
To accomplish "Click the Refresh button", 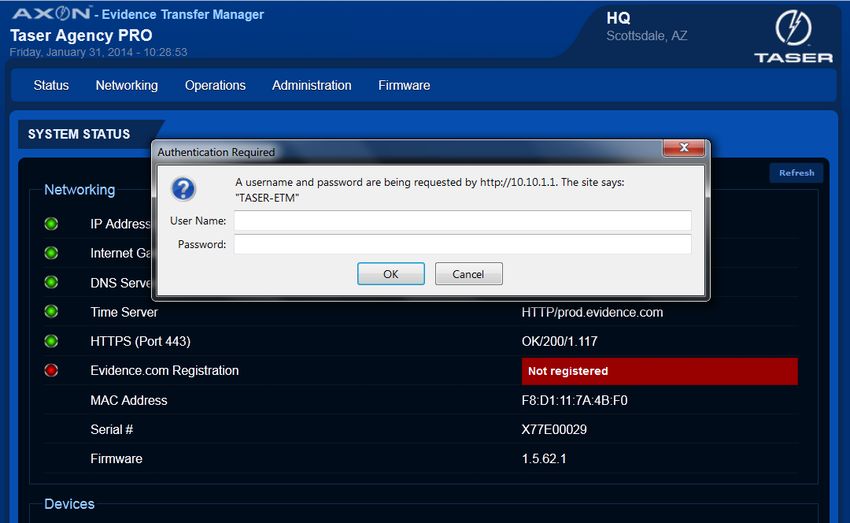I will (x=796, y=173).
